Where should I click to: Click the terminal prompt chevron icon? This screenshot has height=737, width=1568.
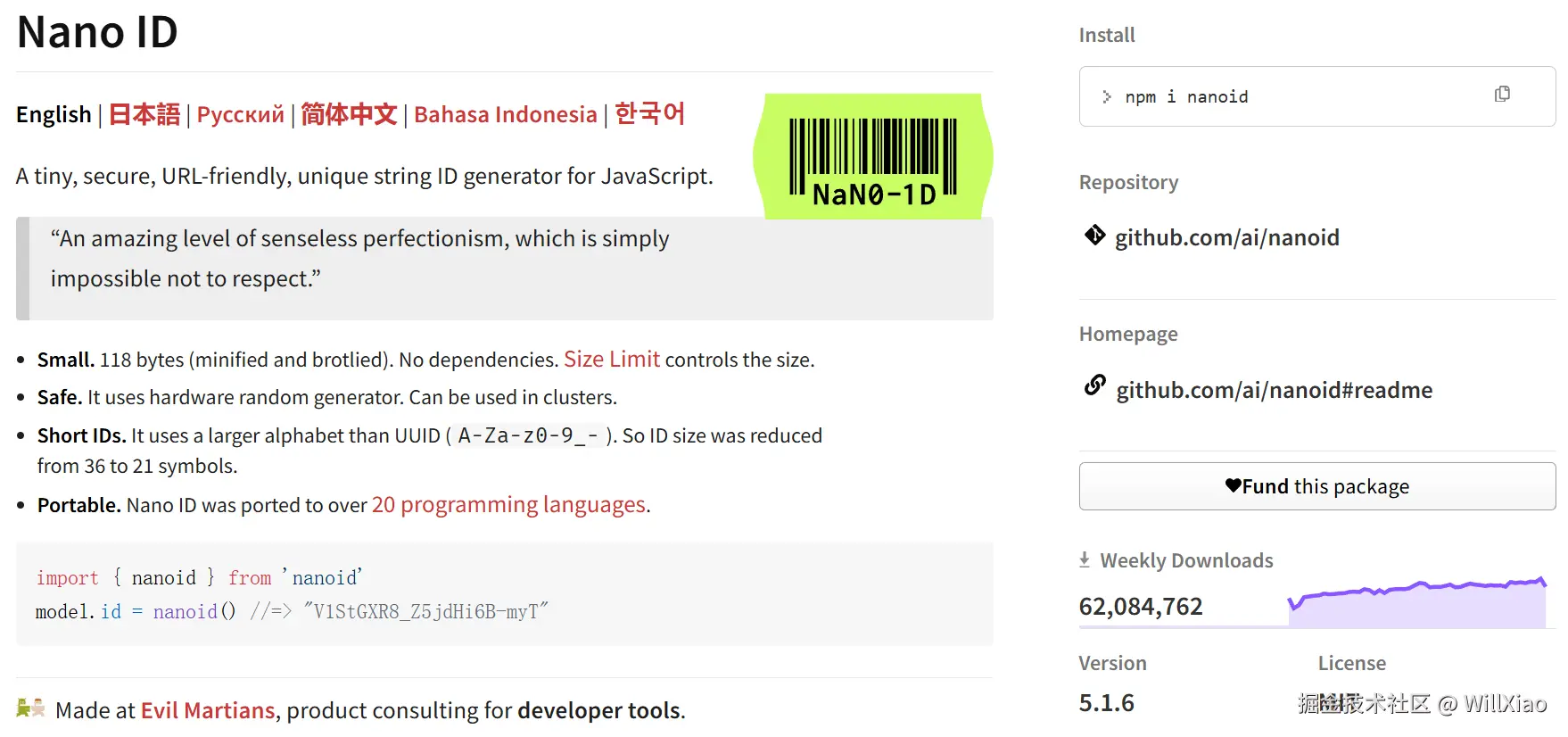point(1106,96)
